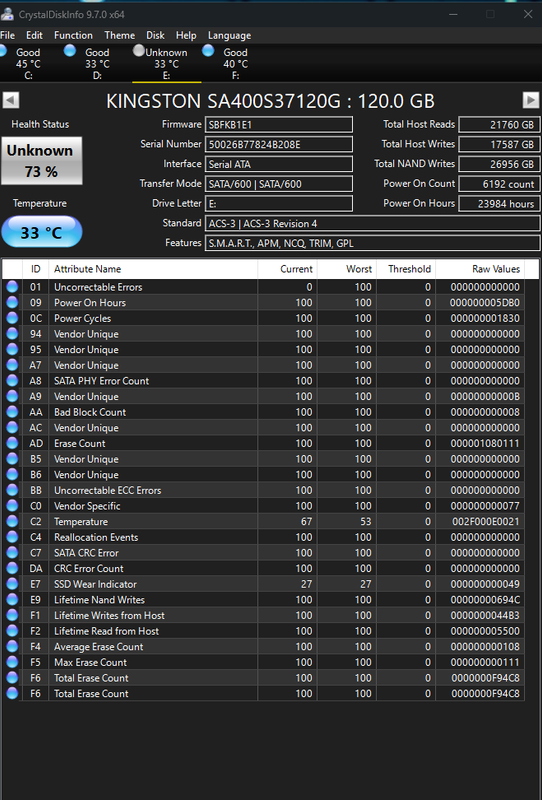
Task: Click the Interface field Serial ATA
Action: click(x=279, y=164)
